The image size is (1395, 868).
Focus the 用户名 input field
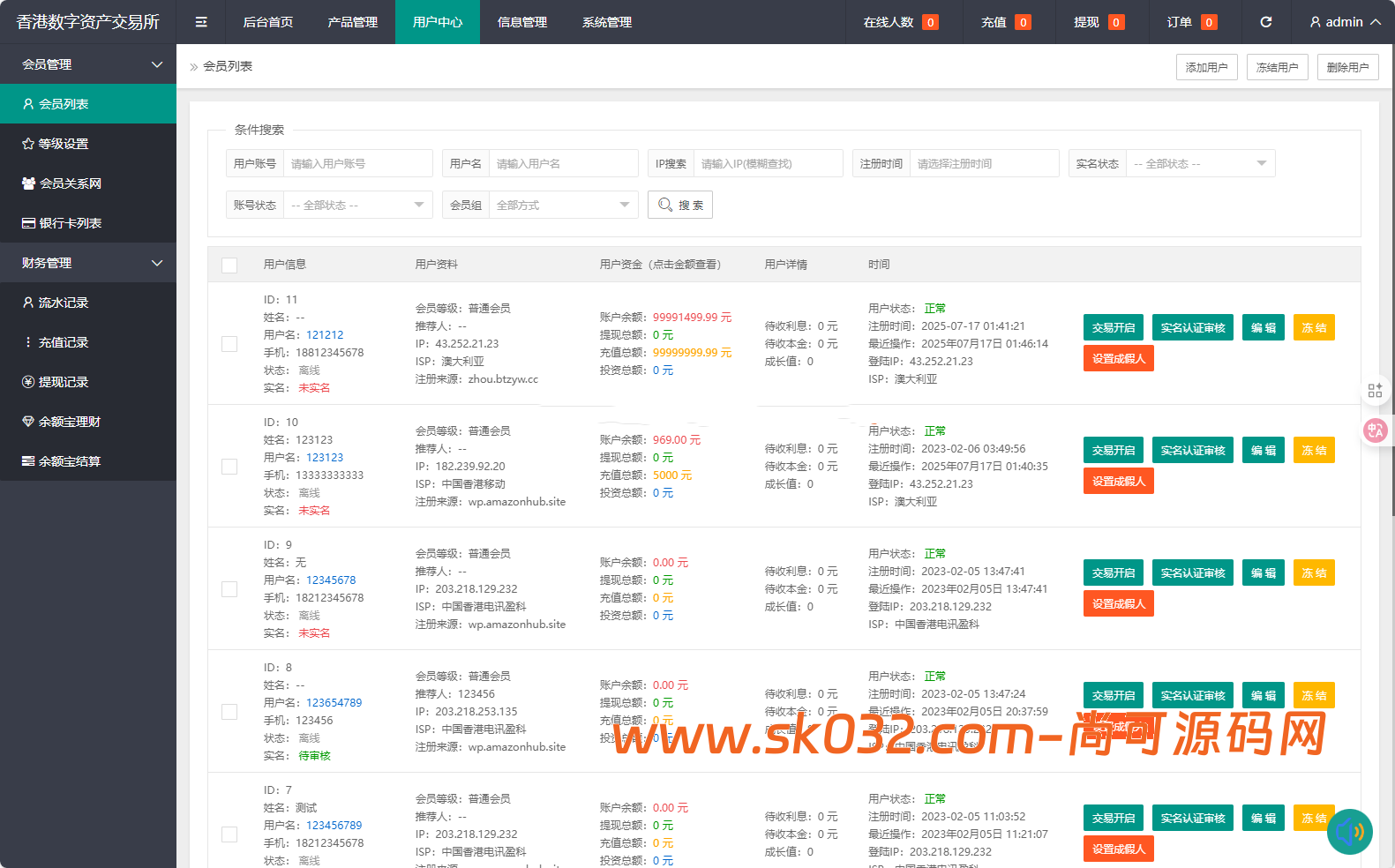(x=564, y=164)
